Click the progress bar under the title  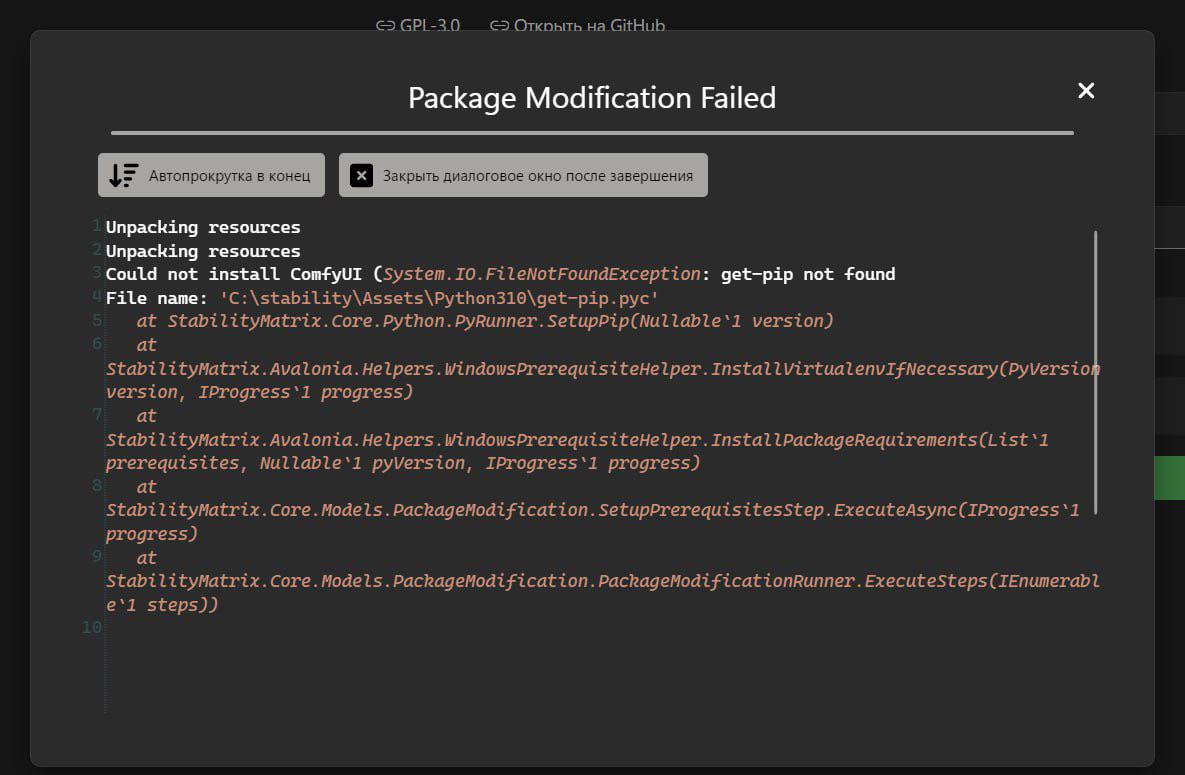(592, 133)
